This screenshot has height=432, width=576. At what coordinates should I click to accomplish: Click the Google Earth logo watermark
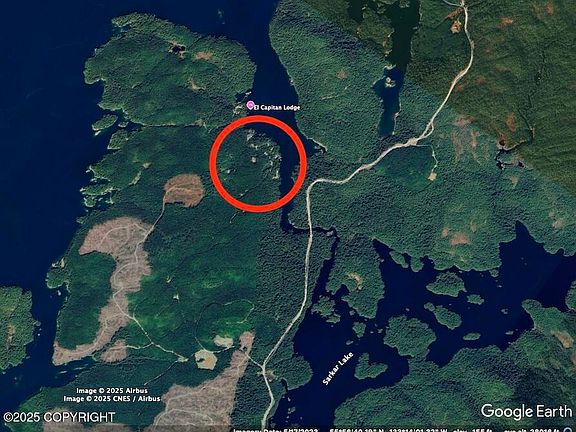(526, 411)
